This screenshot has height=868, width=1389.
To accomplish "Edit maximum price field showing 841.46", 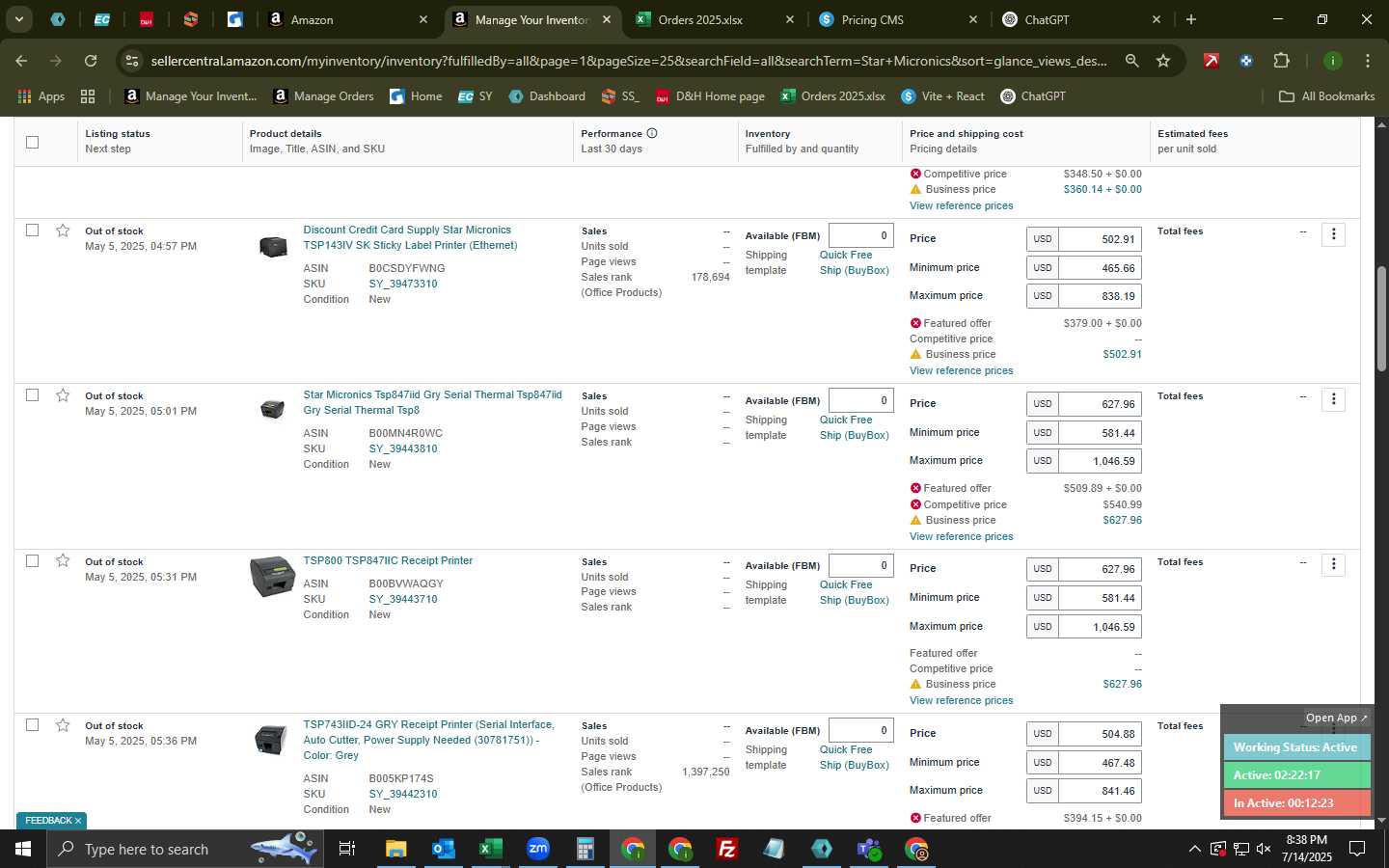I will [1100, 791].
